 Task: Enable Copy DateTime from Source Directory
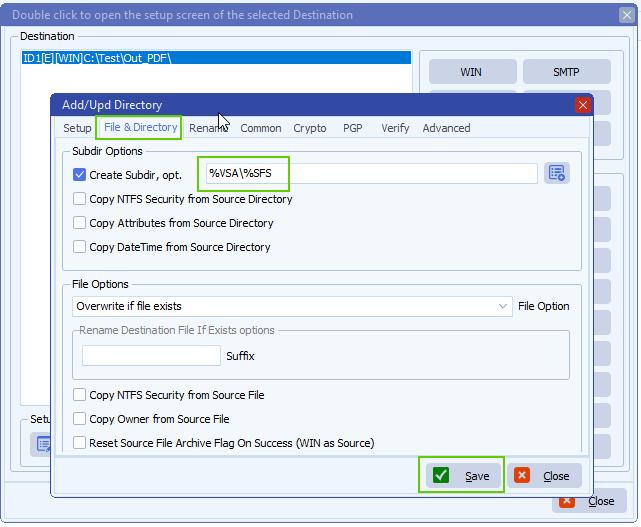click(x=80, y=247)
